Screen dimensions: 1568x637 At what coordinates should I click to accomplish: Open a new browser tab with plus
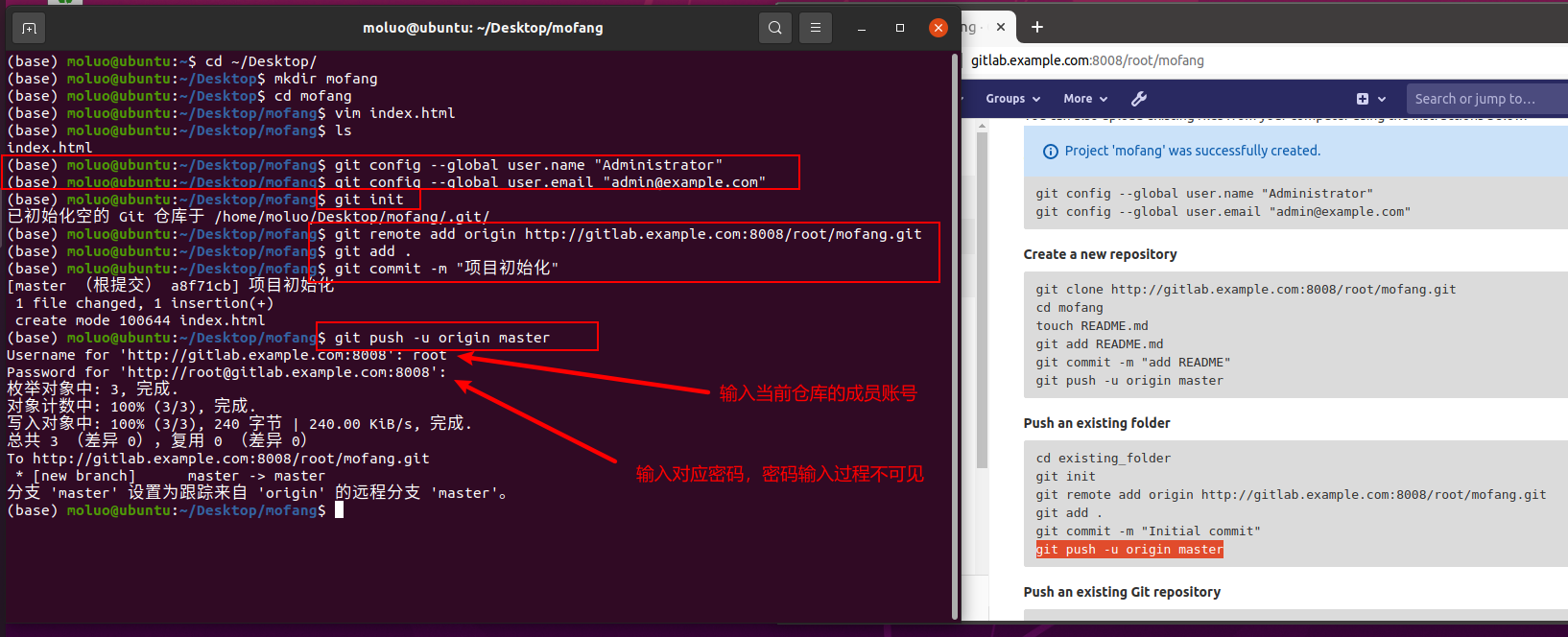pos(1037,27)
